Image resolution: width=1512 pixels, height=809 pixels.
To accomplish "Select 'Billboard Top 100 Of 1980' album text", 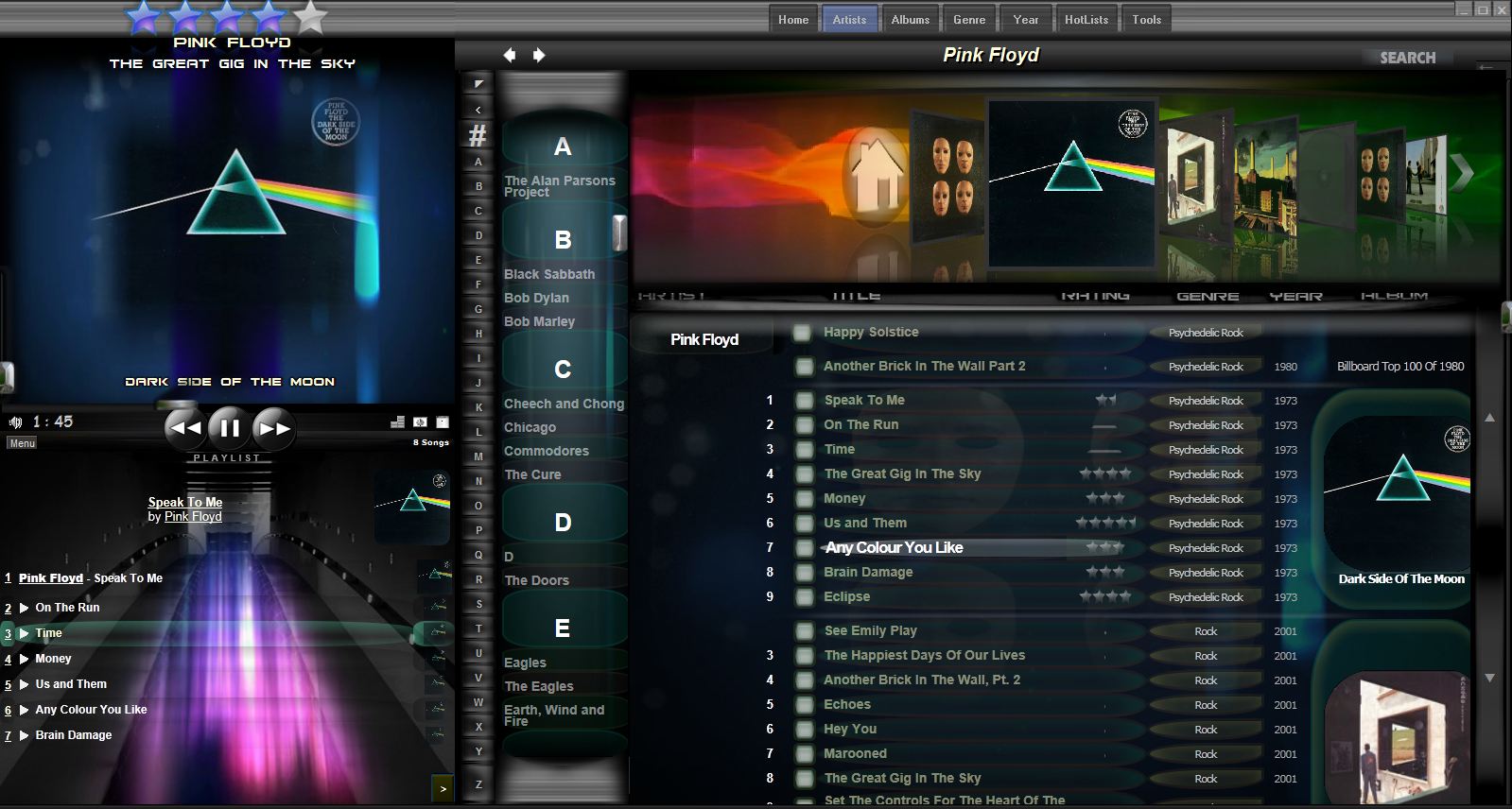I will [1400, 366].
